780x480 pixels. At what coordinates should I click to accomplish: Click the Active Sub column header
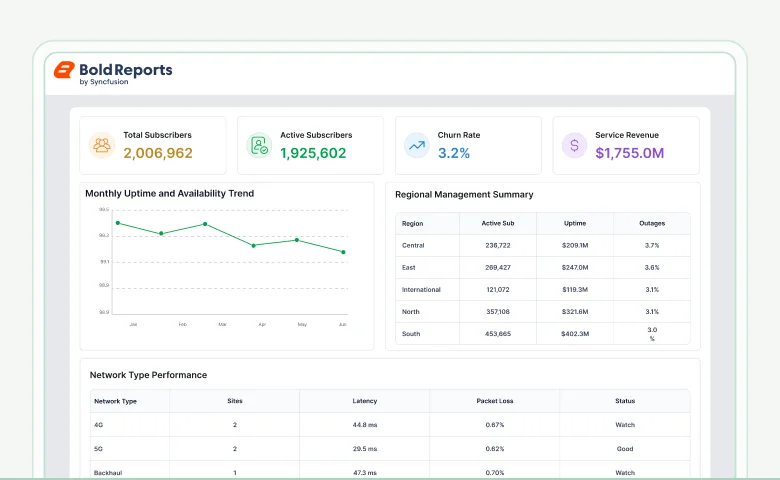pos(498,223)
